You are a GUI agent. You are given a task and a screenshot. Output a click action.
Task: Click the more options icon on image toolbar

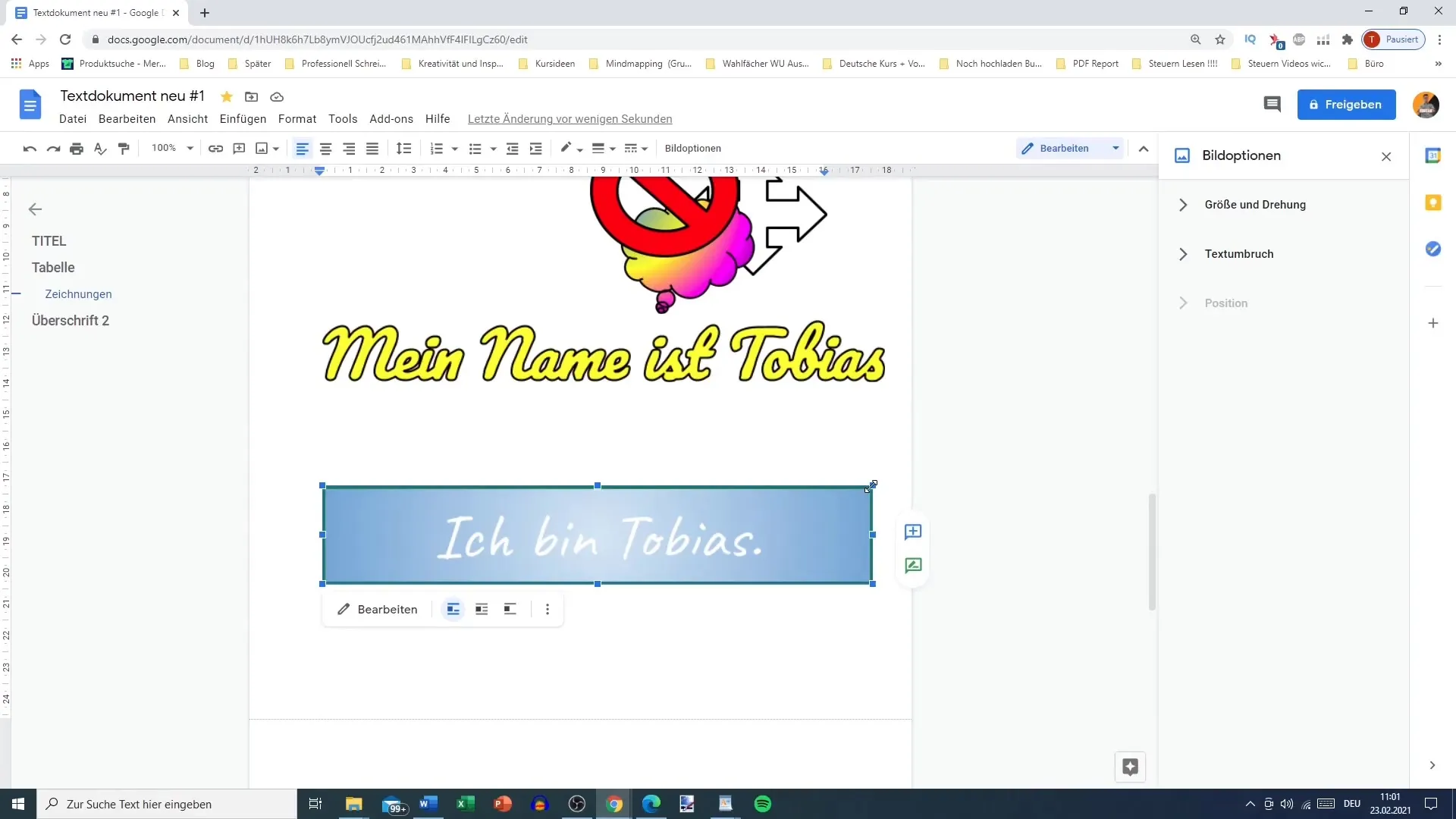click(548, 609)
